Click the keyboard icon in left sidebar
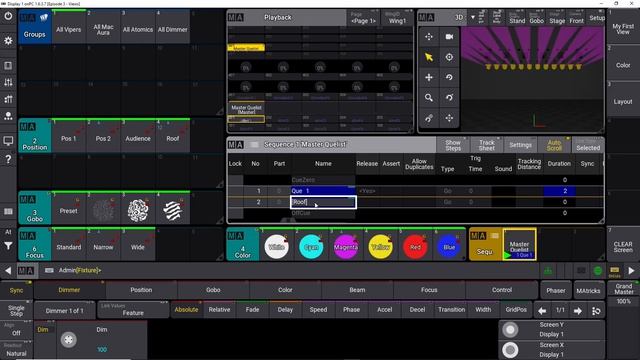The width and height of the screenshot is (640, 360). pos(8,211)
